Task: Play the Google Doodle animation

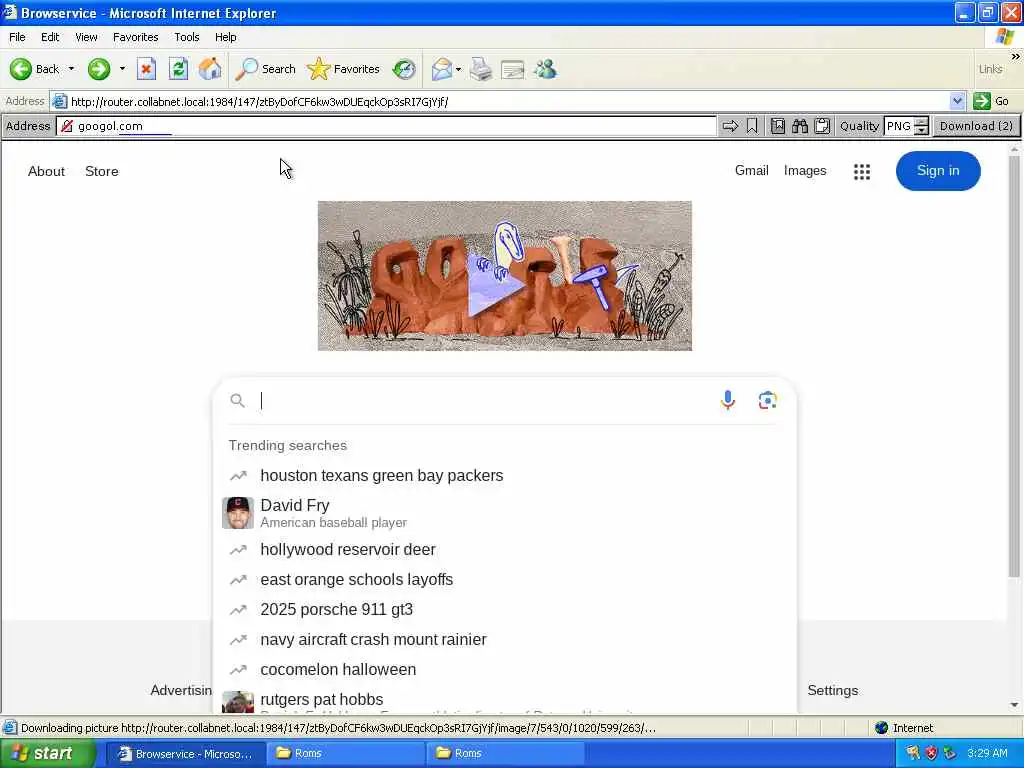Action: click(x=496, y=286)
